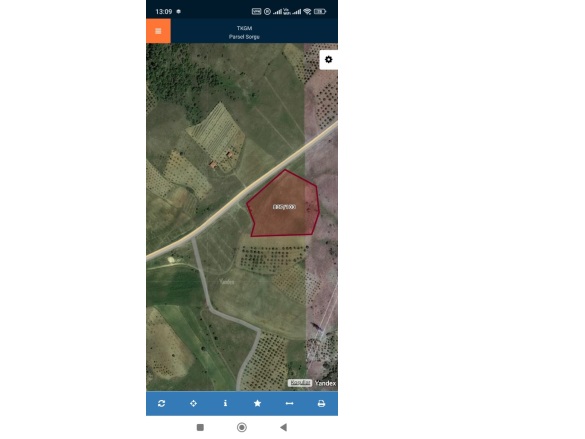Image resolution: width=585 pixels, height=439 pixels.
Task: Tap the printer icon
Action: click(x=321, y=404)
